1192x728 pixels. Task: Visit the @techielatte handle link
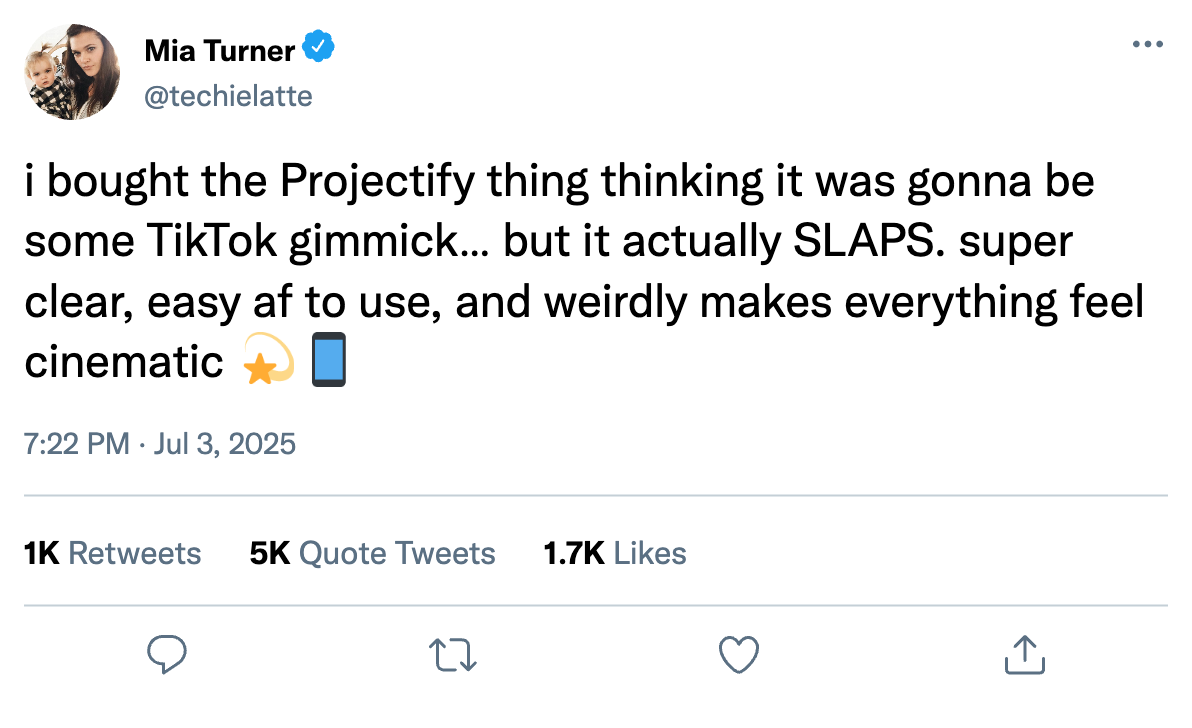[x=228, y=97]
